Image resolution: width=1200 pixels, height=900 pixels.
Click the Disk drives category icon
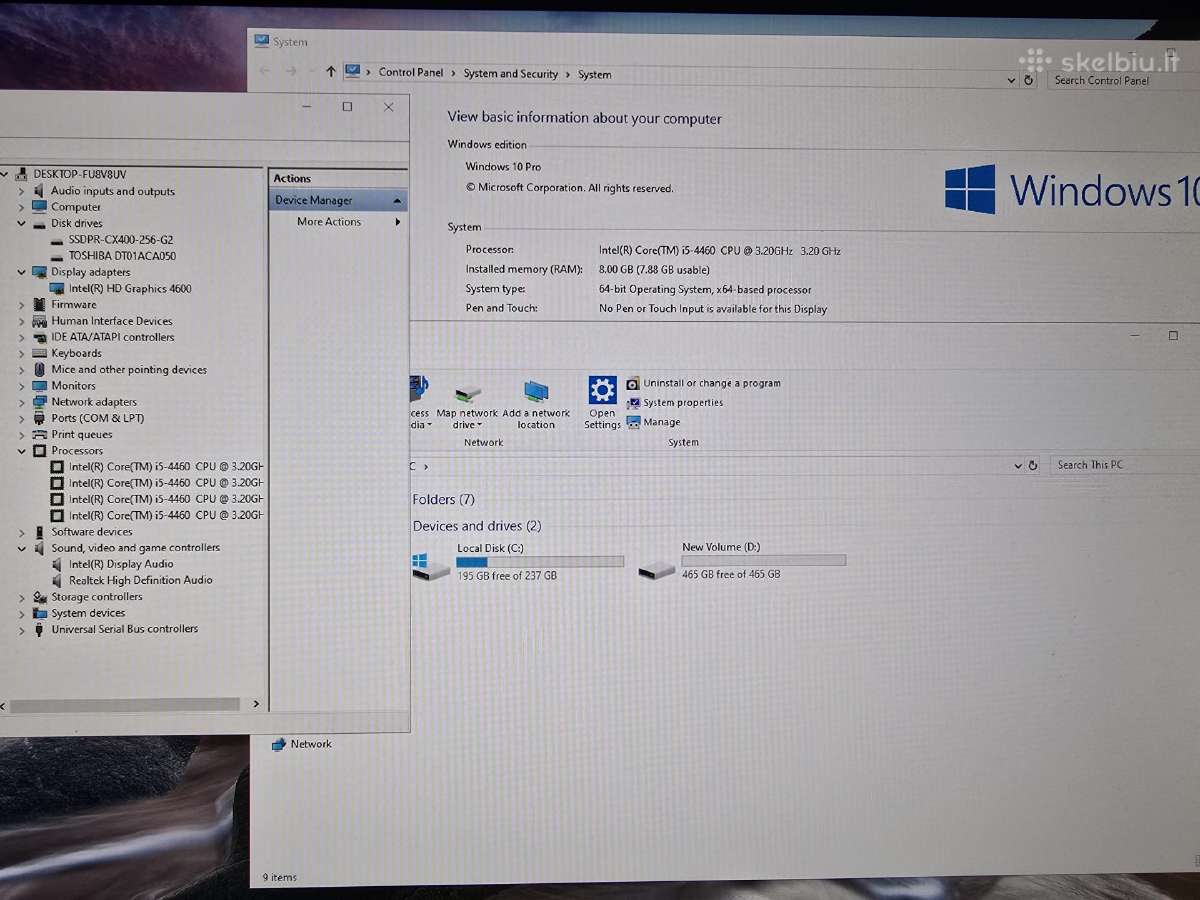tap(40, 223)
